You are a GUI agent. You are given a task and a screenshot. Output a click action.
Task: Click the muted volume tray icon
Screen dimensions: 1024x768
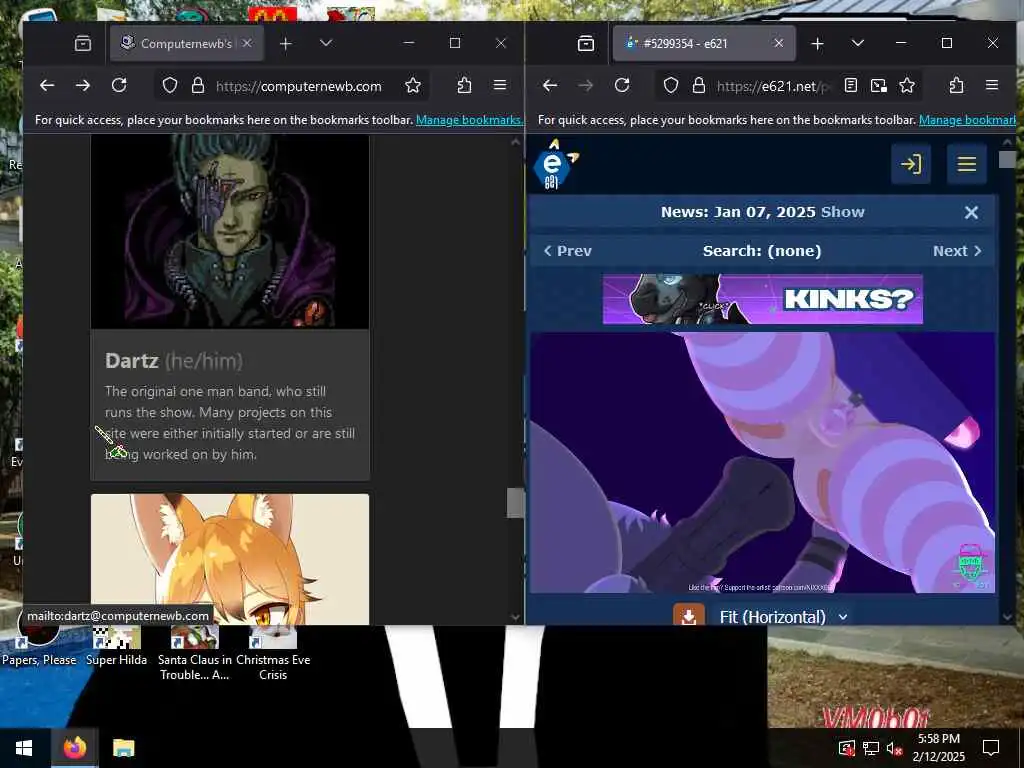tap(894, 748)
